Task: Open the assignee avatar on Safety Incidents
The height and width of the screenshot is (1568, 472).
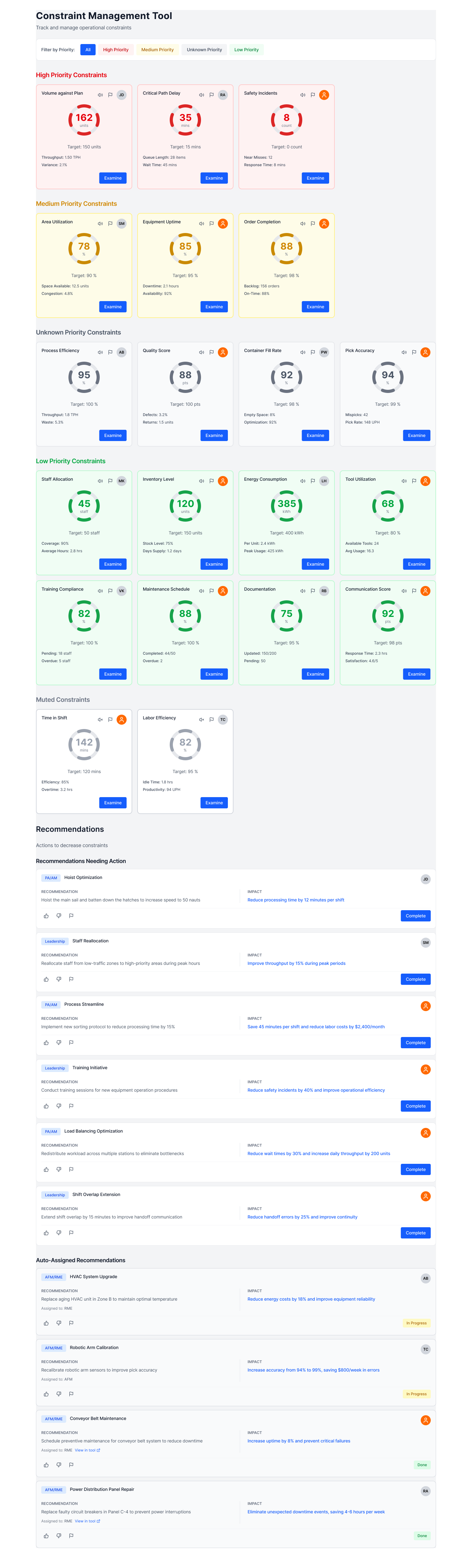Action: tap(324, 95)
